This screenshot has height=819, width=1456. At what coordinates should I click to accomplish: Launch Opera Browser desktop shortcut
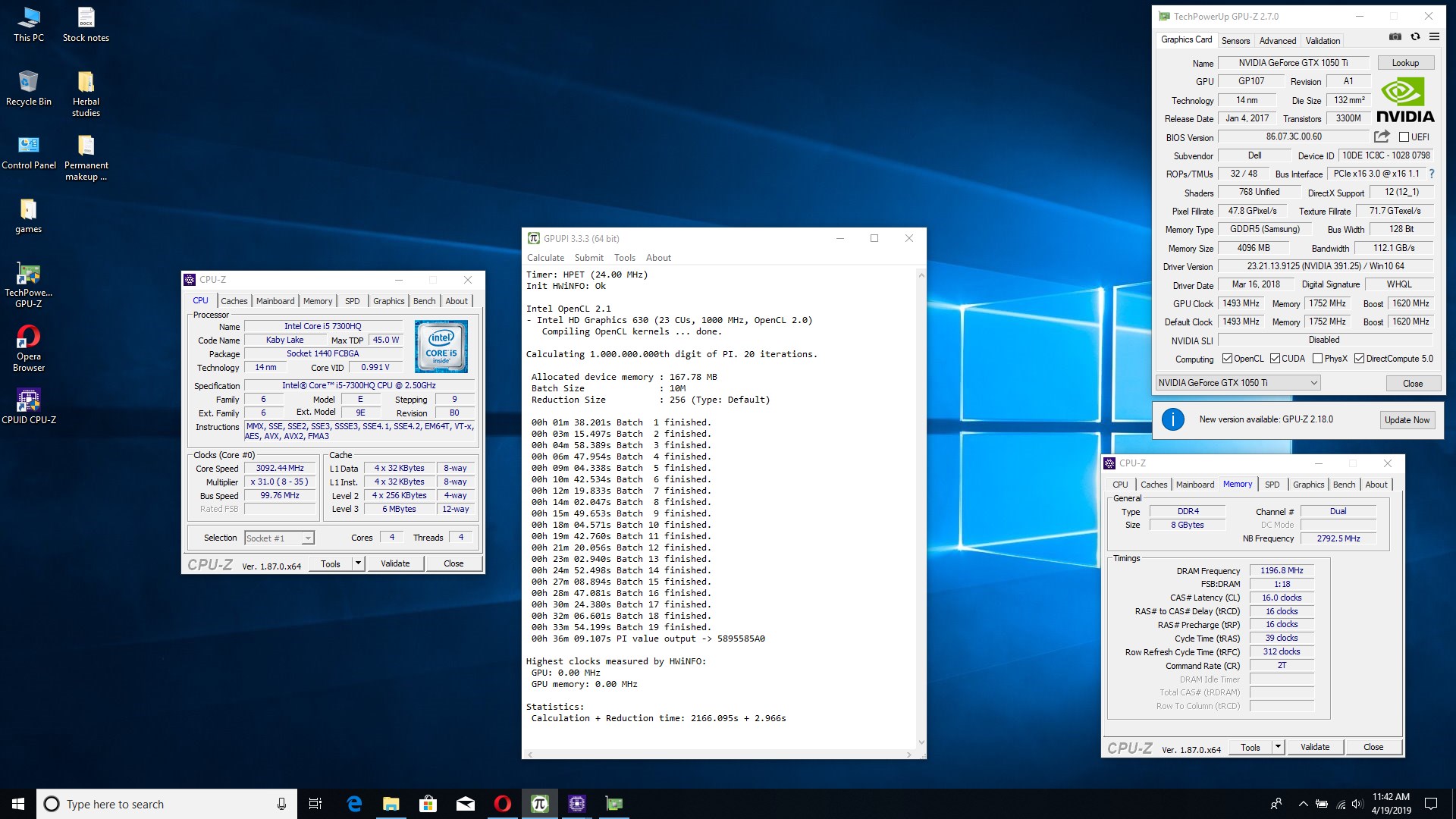[29, 349]
